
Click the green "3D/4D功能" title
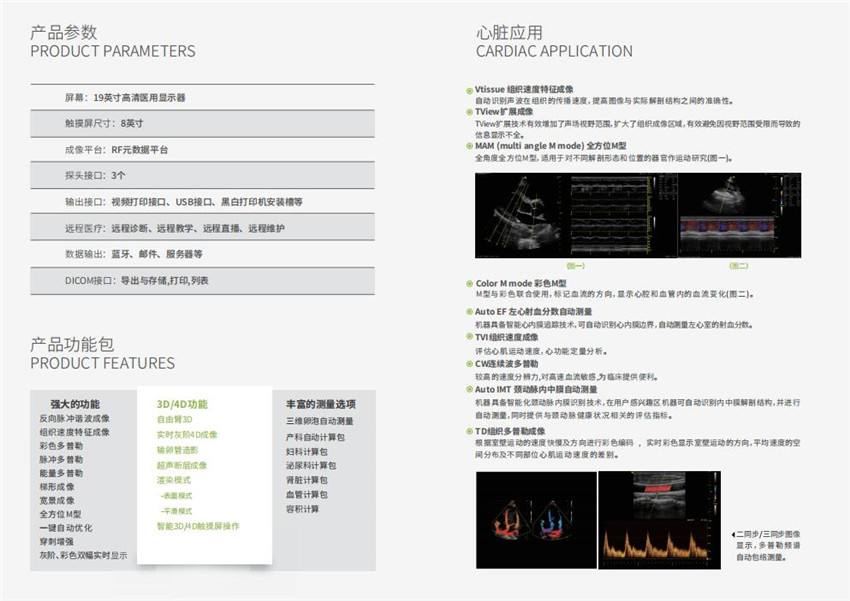tap(182, 404)
